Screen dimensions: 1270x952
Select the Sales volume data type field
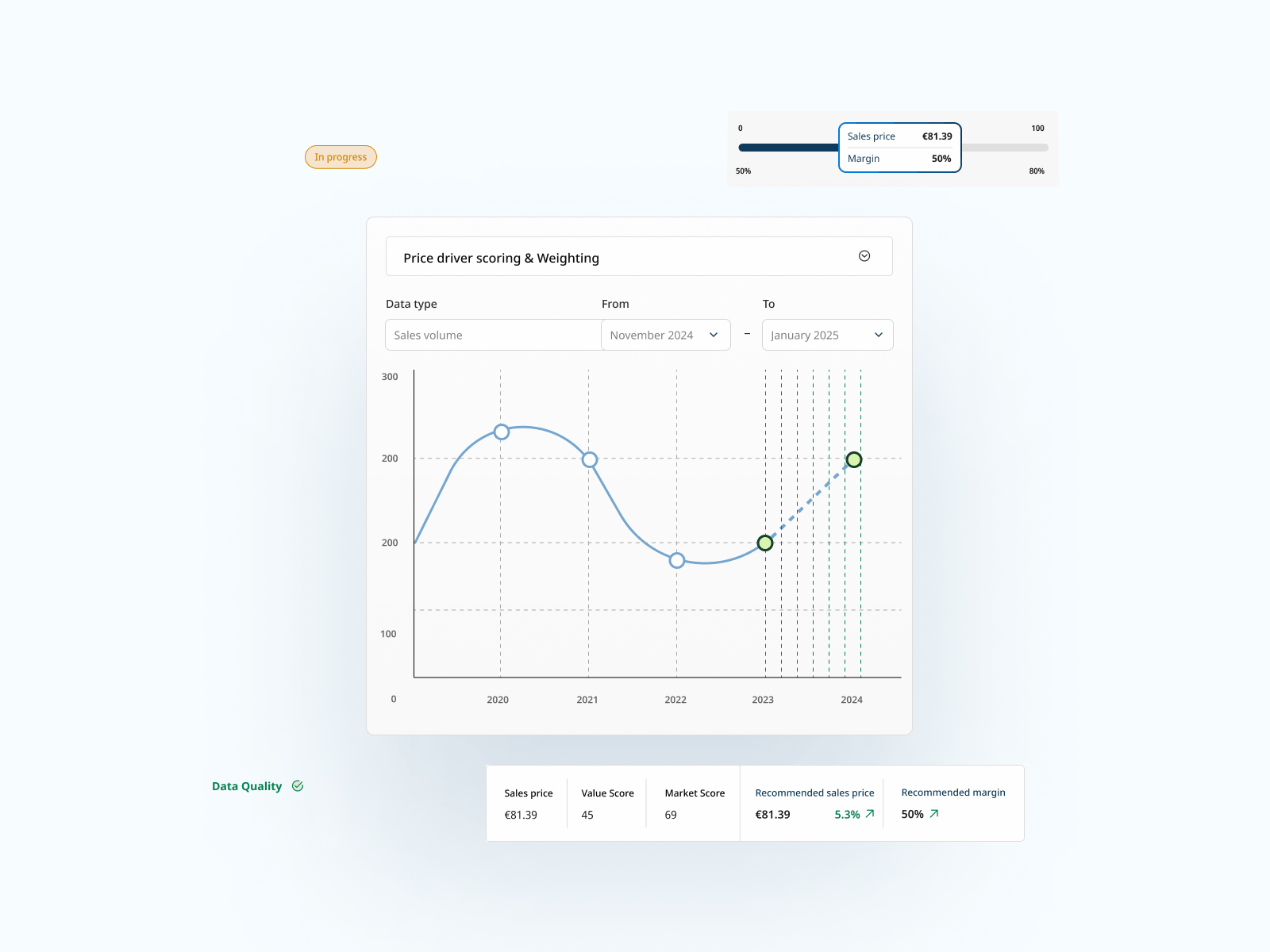point(492,335)
